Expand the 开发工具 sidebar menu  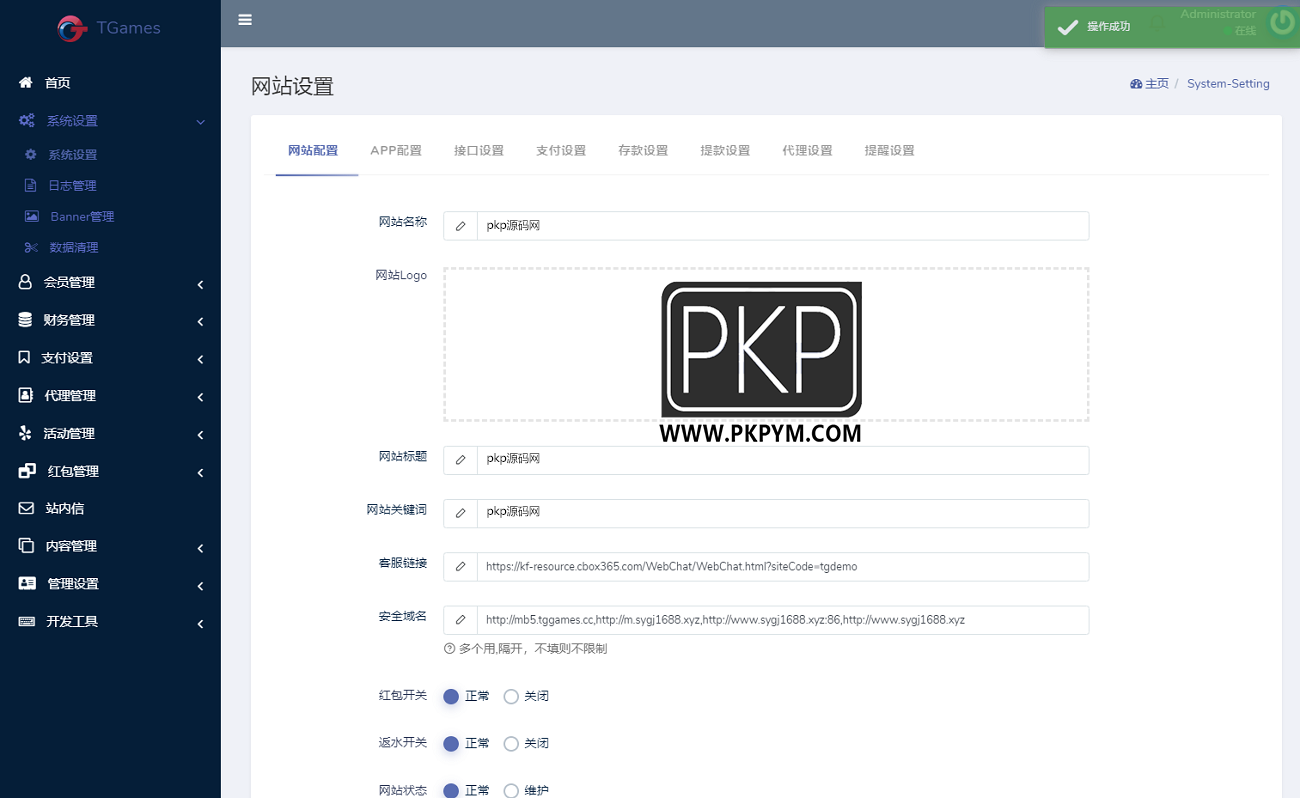click(x=110, y=621)
